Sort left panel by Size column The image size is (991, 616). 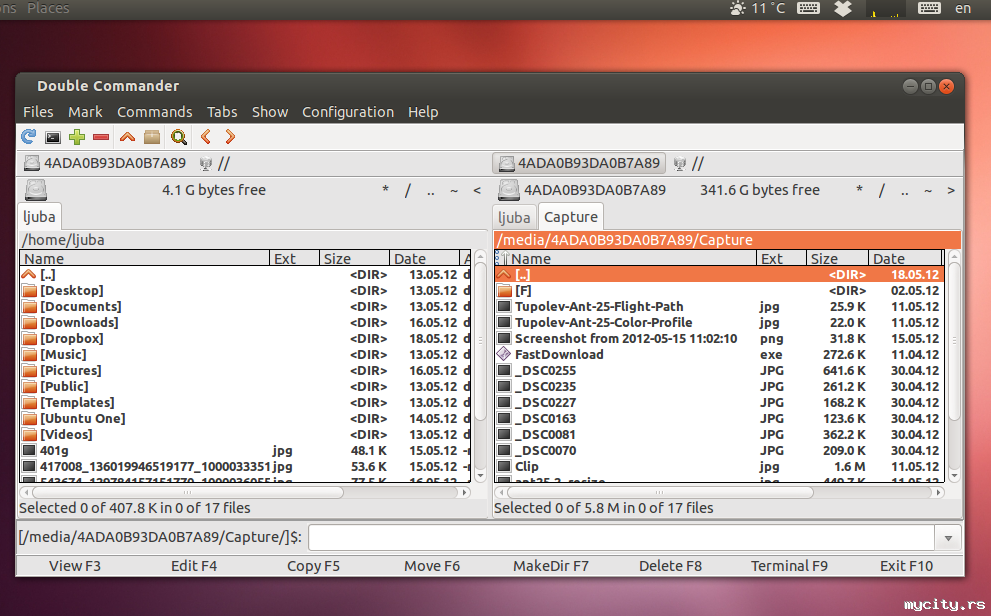point(354,258)
